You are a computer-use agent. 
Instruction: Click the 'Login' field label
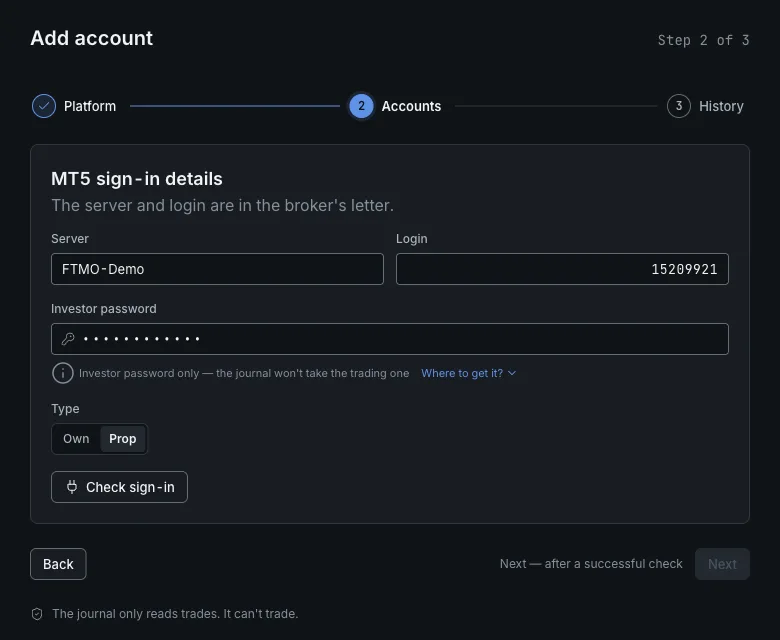coord(411,239)
